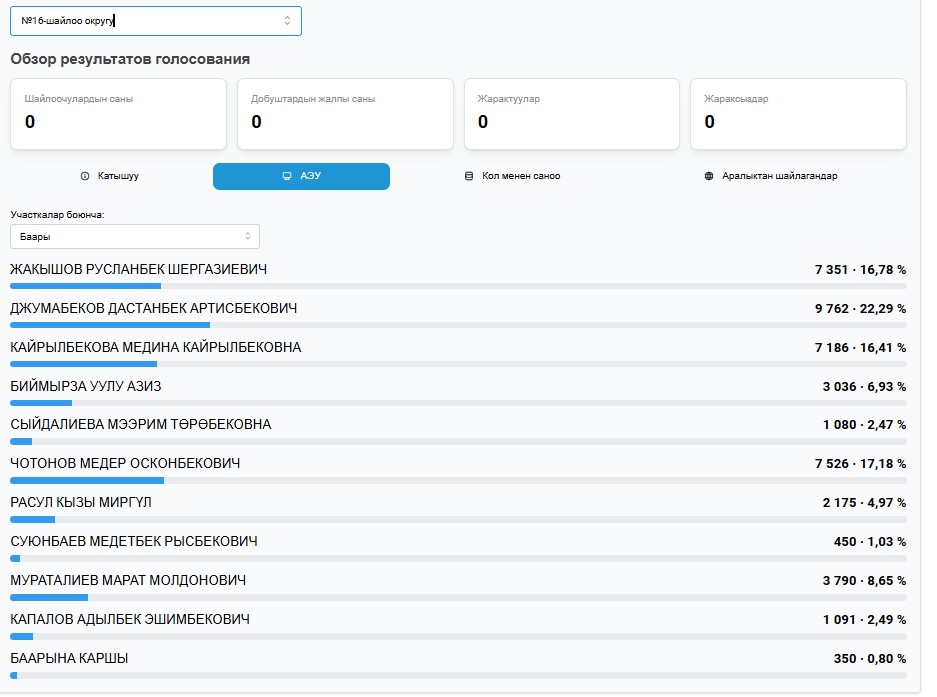Expand the Баары precinct dropdown
Screen dimensions: 937x697
tap(135, 237)
